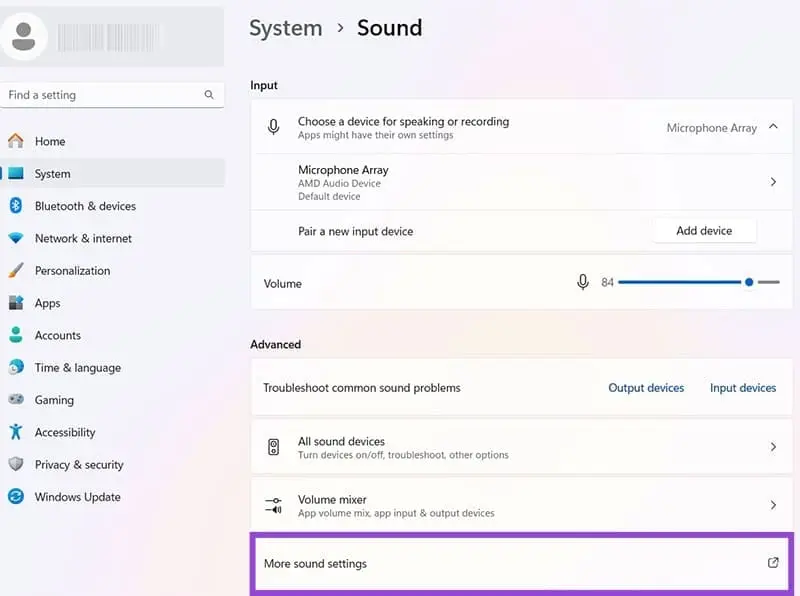Viewport: 800px width, 596px height.
Task: Click the All sound devices speaker icon
Action: [273, 447]
